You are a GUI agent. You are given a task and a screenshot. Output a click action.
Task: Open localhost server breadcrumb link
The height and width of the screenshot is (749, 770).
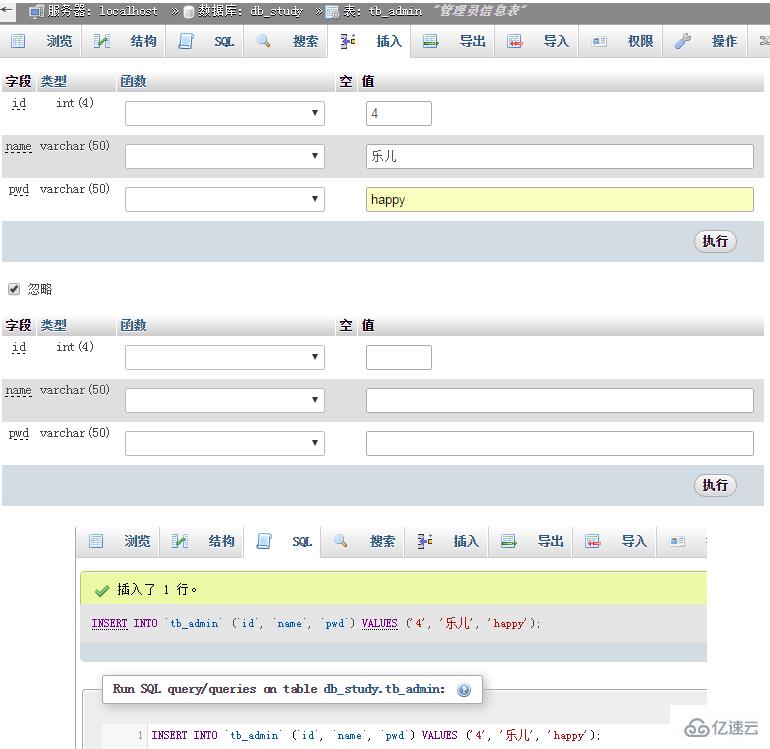point(128,11)
